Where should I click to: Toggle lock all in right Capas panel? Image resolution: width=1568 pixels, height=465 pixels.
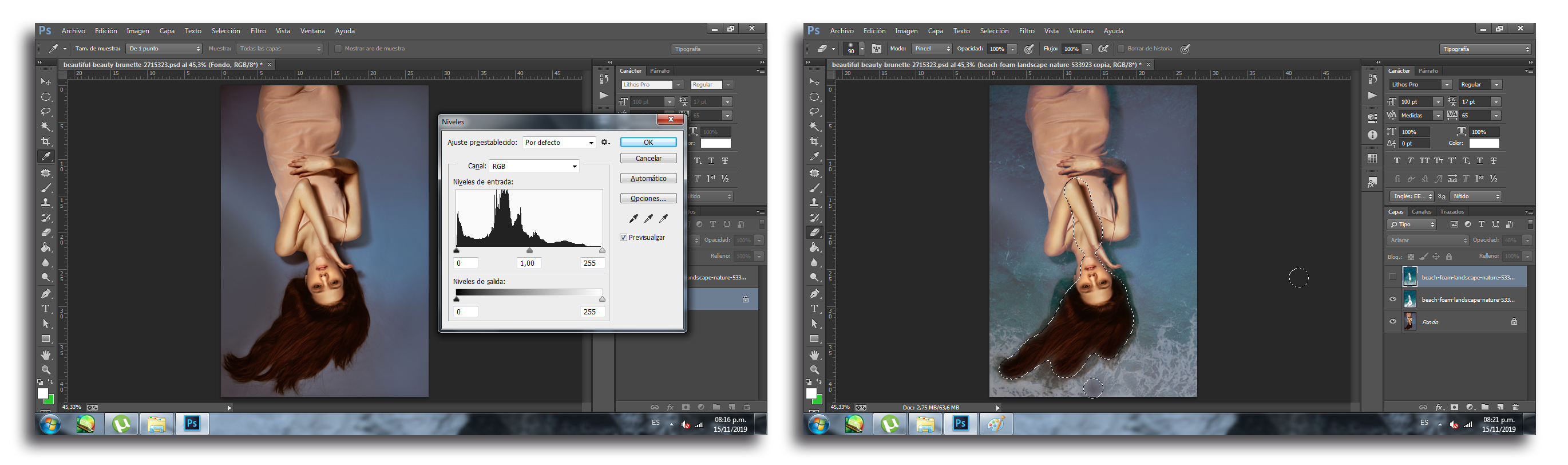(x=1449, y=257)
